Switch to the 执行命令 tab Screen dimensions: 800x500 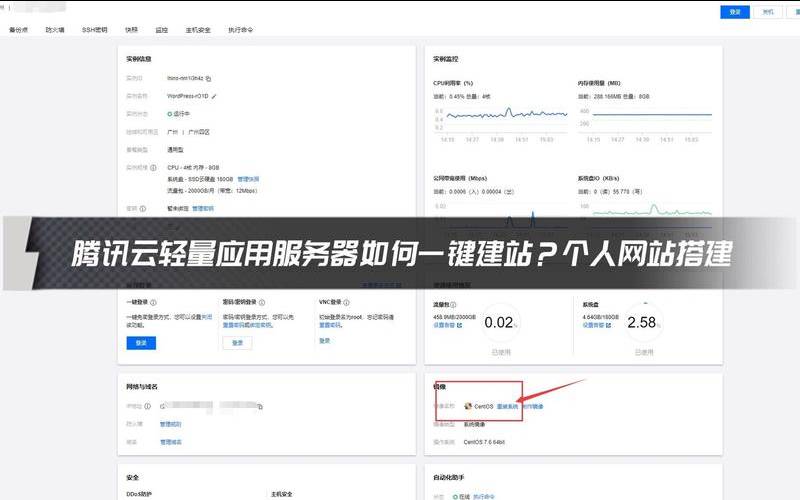[x=240, y=30]
